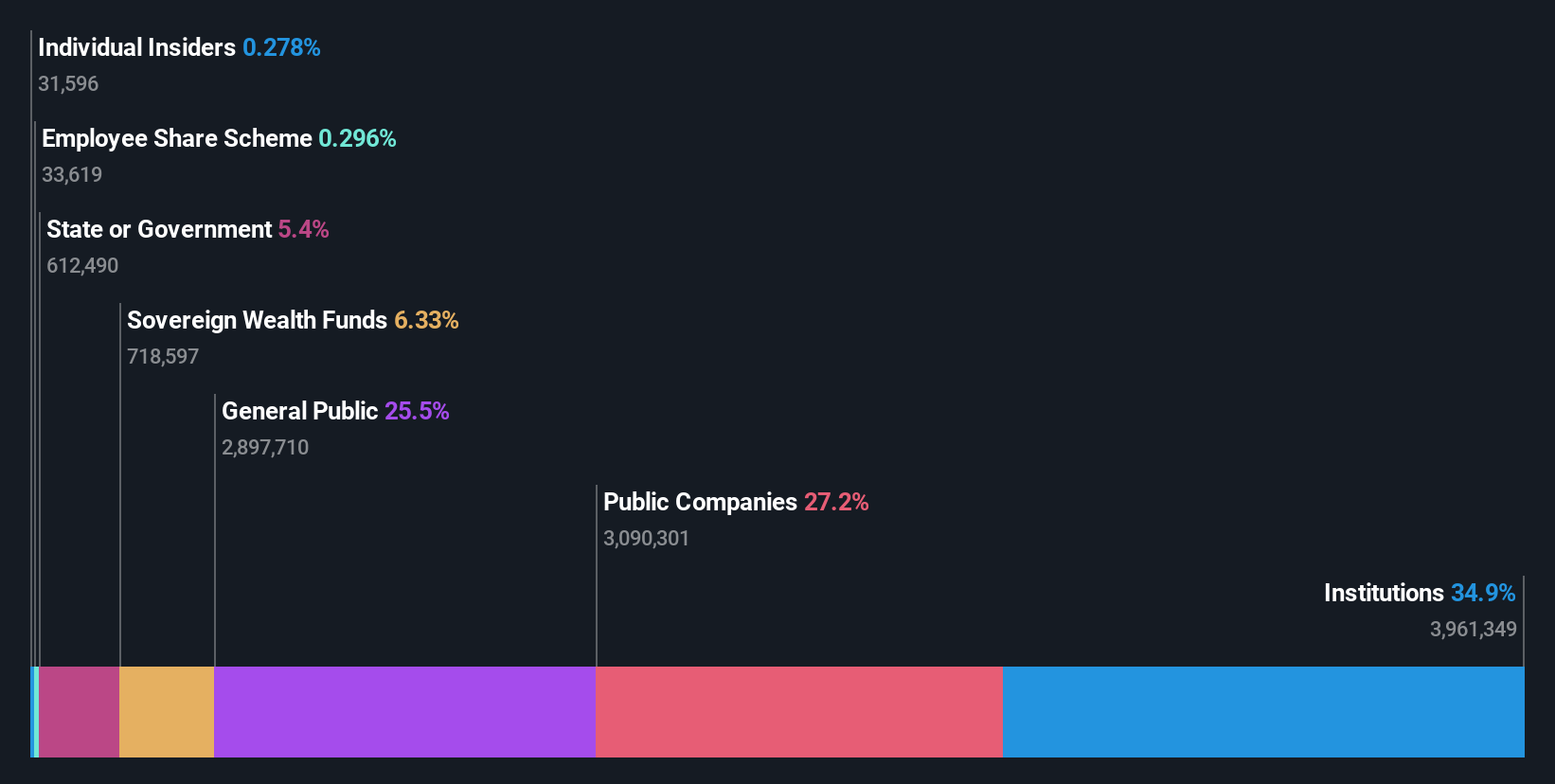Image resolution: width=1555 pixels, height=784 pixels.
Task: Select the State or Government label
Action: [159, 229]
